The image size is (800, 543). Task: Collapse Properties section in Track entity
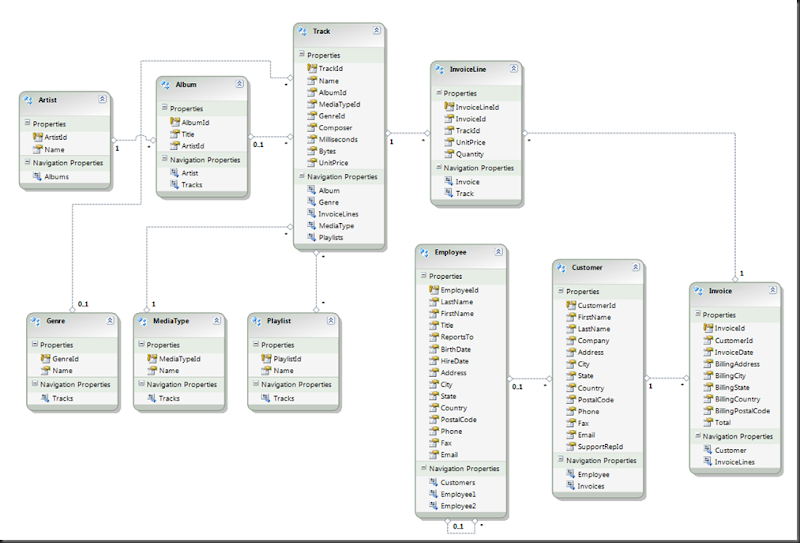click(x=302, y=54)
